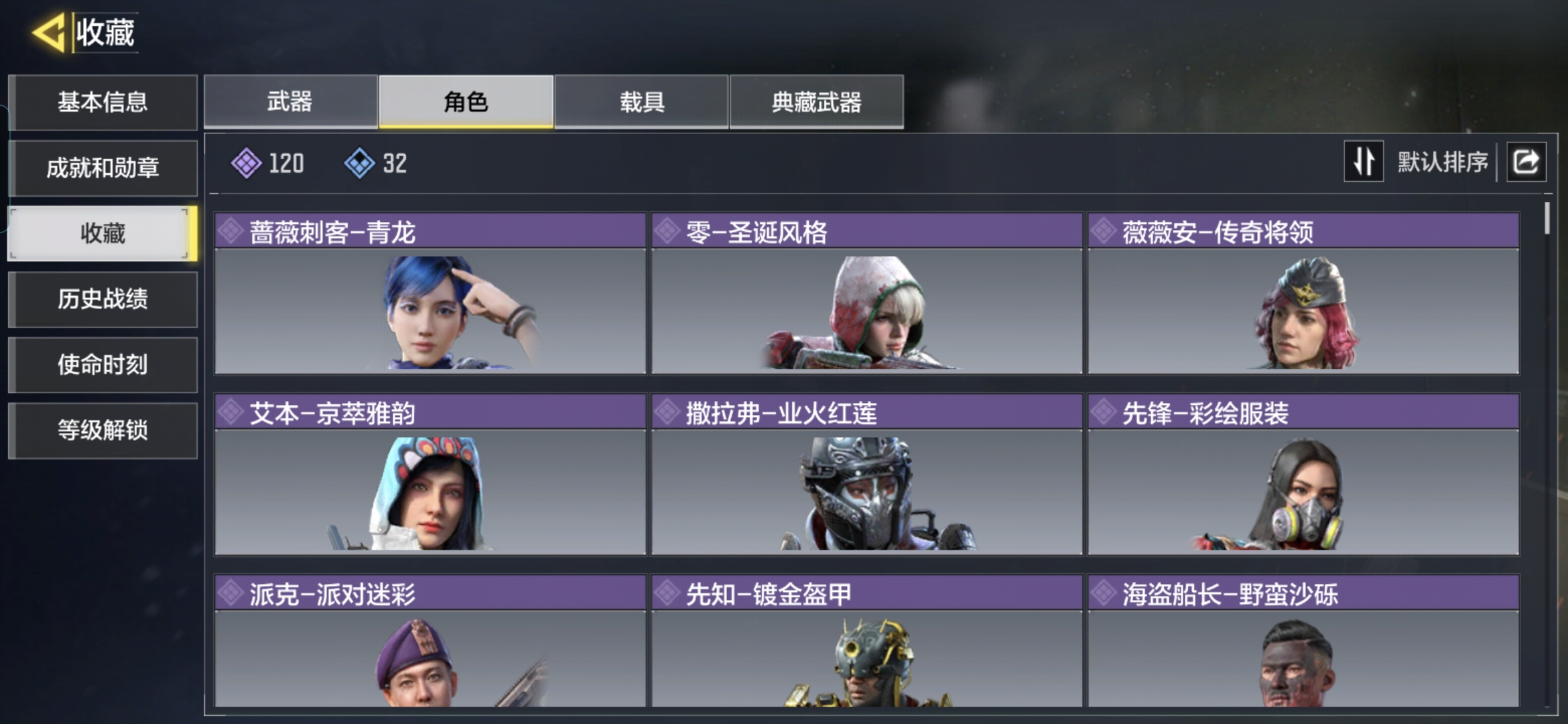Go to 历史战绩 page
Screen dimensions: 1568x724
click(103, 299)
